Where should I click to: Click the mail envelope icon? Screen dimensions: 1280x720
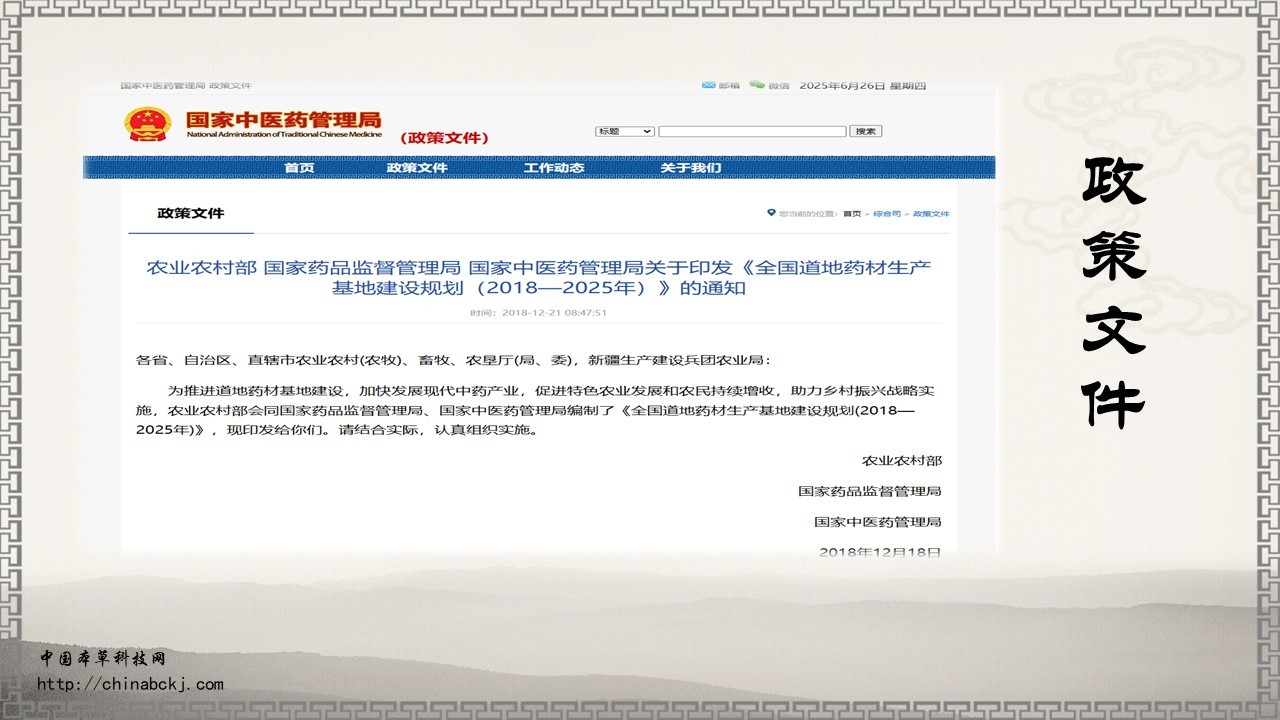point(708,85)
